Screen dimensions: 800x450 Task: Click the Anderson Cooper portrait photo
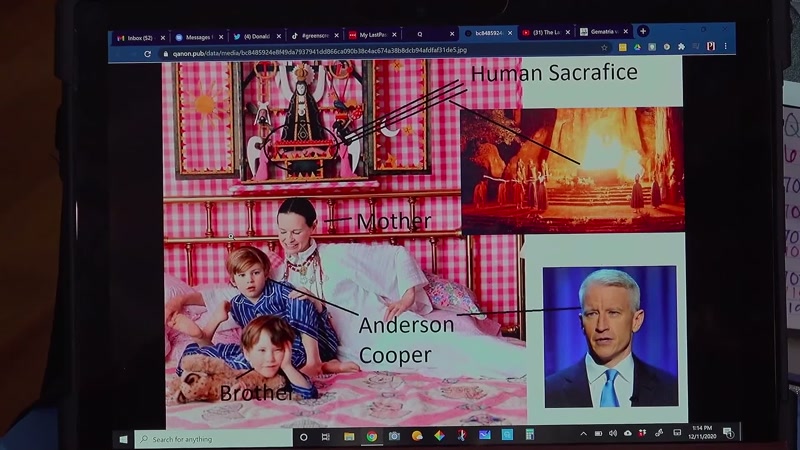point(611,337)
